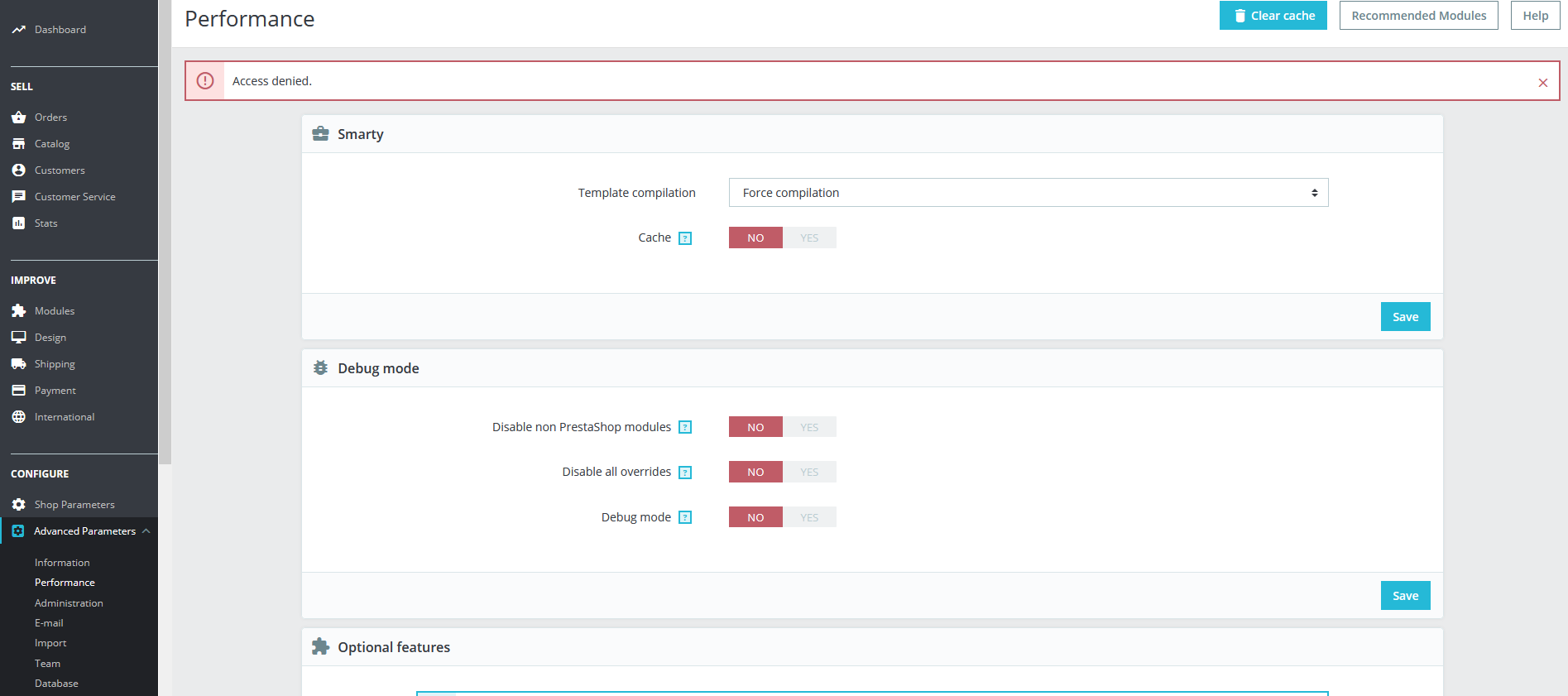Viewport: 1568px width, 696px height.
Task: Click the Smarty briefcase header icon
Action: [x=320, y=134]
